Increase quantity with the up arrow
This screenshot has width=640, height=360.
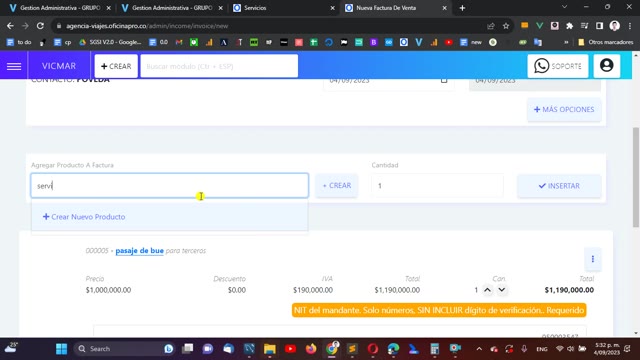487,290
